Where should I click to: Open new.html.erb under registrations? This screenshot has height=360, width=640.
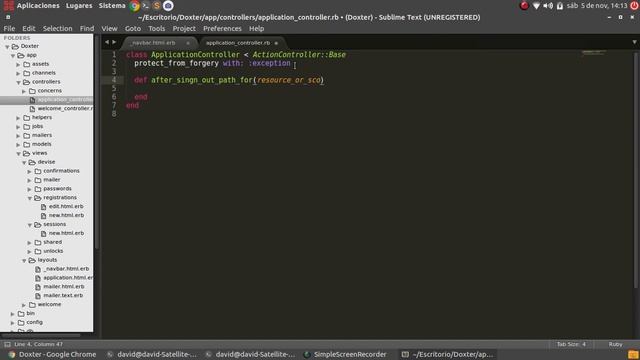(x=66, y=216)
